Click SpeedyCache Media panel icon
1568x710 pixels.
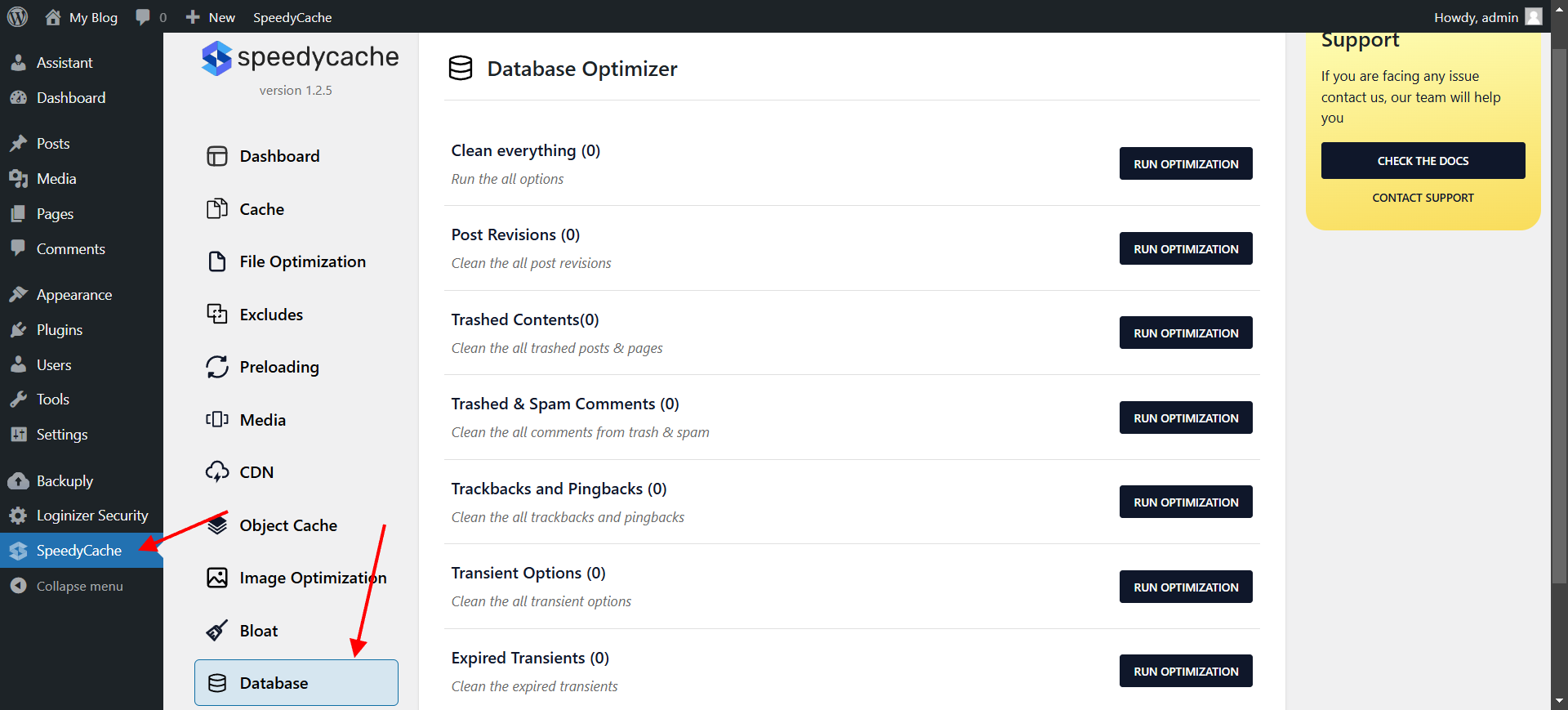(x=217, y=420)
